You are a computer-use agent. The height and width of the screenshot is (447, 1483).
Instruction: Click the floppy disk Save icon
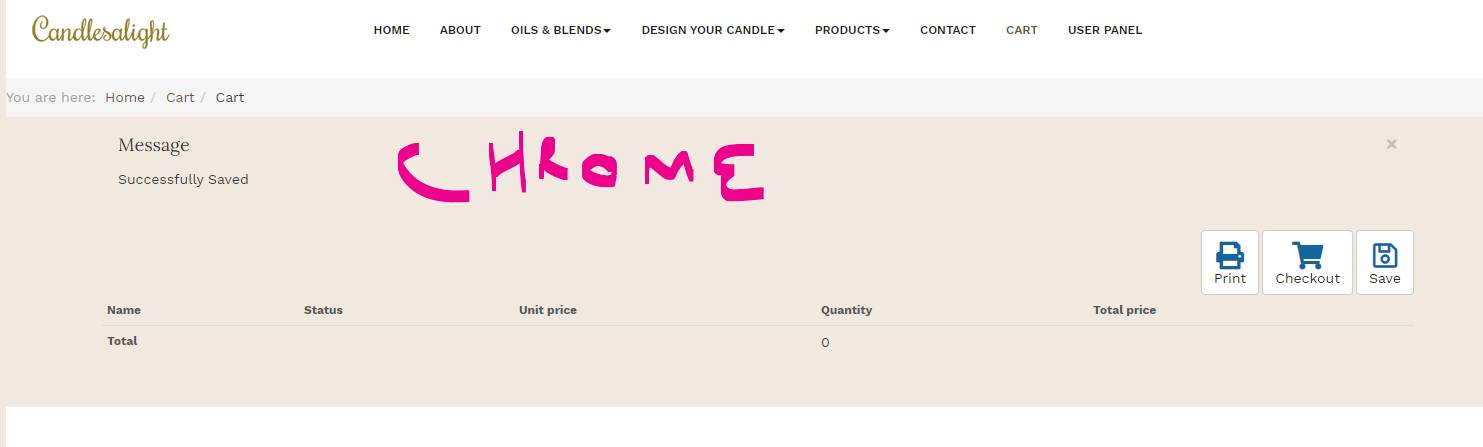tap(1384, 255)
